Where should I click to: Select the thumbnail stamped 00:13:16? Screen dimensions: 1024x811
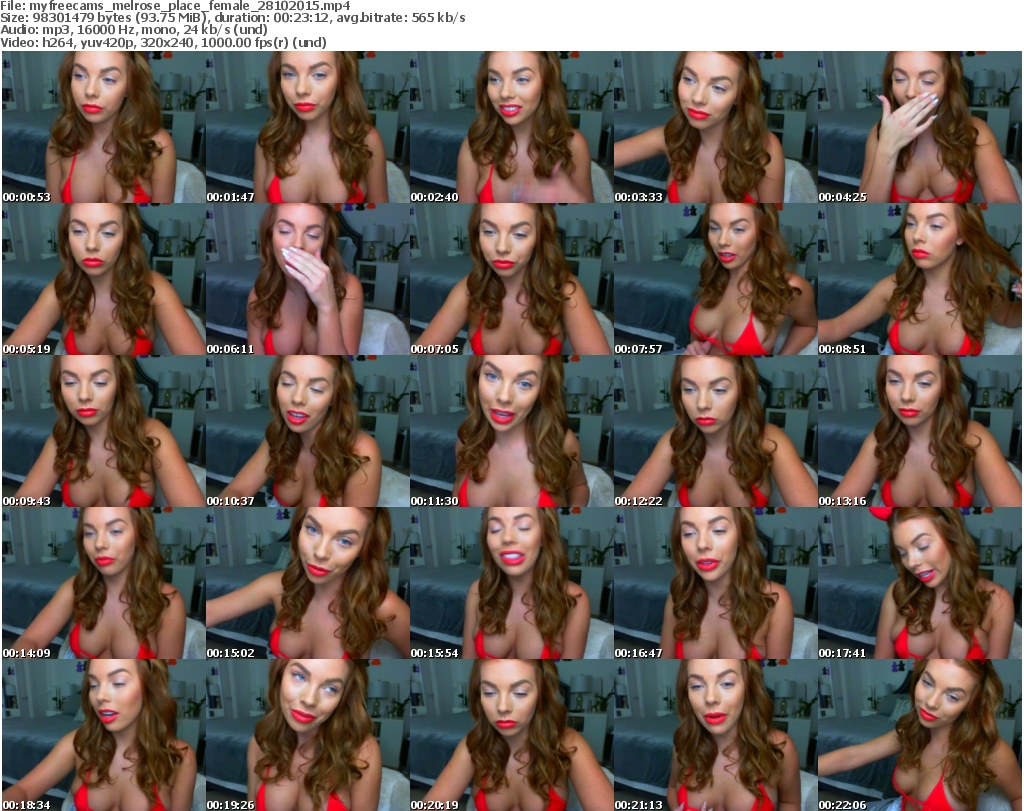pos(920,431)
